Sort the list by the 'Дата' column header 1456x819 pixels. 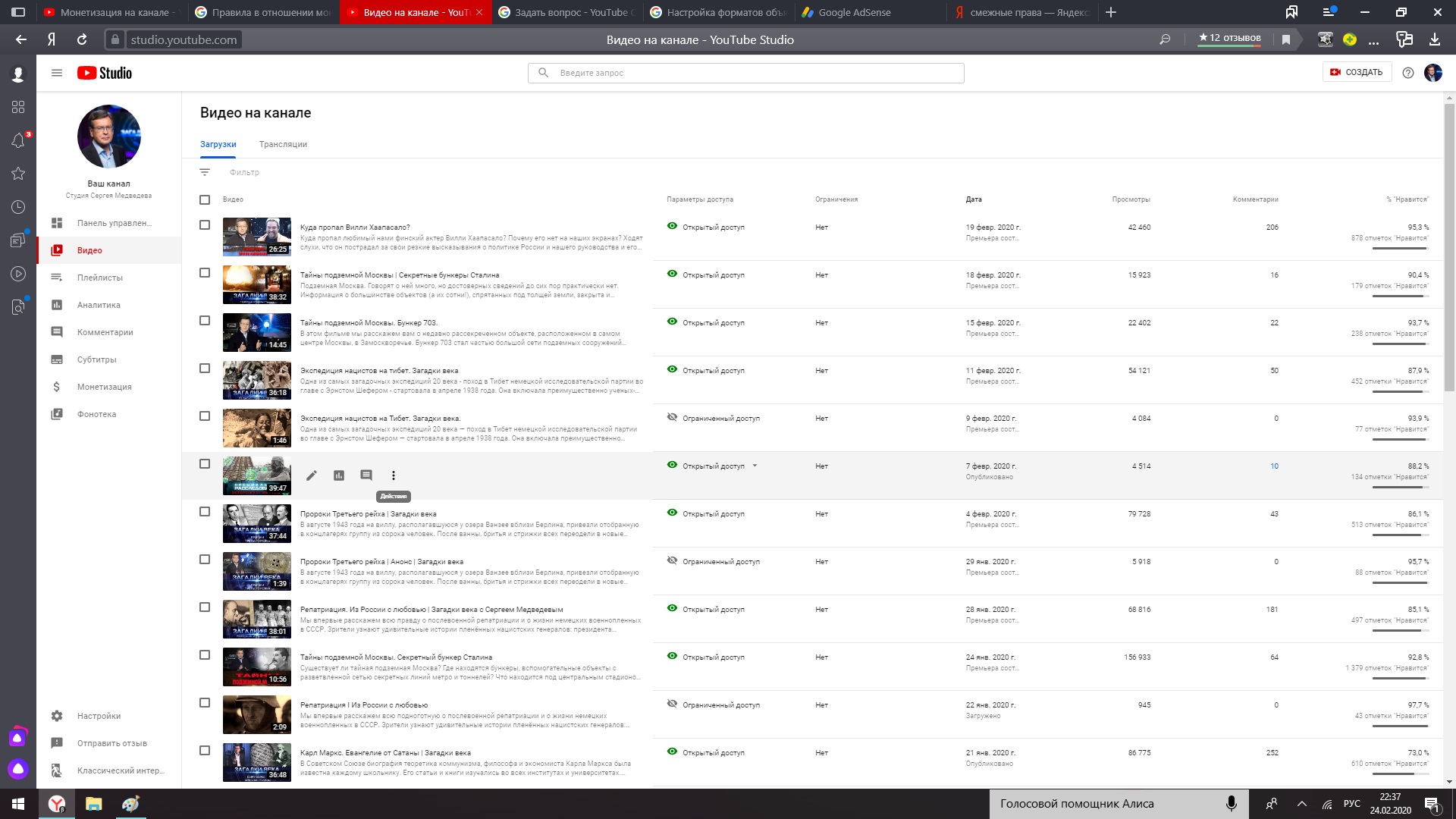[x=974, y=199]
